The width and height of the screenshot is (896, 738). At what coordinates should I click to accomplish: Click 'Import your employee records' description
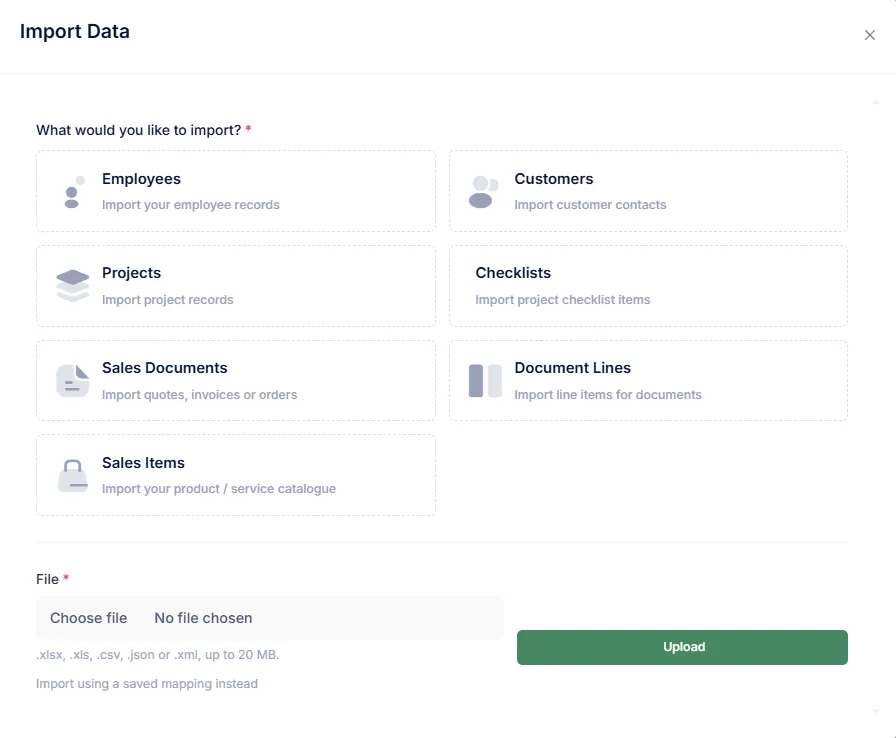tap(191, 204)
